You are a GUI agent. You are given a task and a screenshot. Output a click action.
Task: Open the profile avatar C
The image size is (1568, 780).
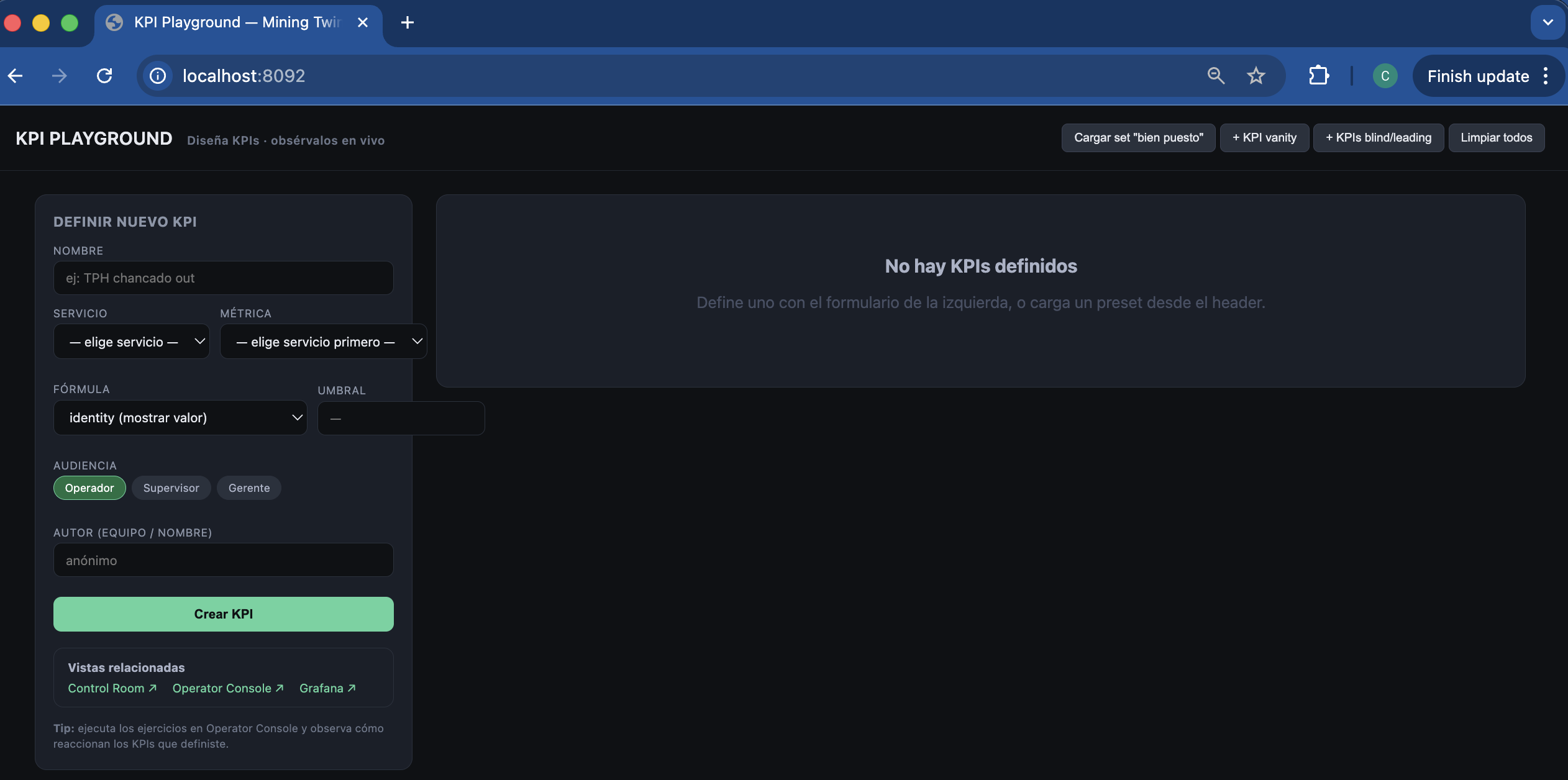tap(1385, 76)
